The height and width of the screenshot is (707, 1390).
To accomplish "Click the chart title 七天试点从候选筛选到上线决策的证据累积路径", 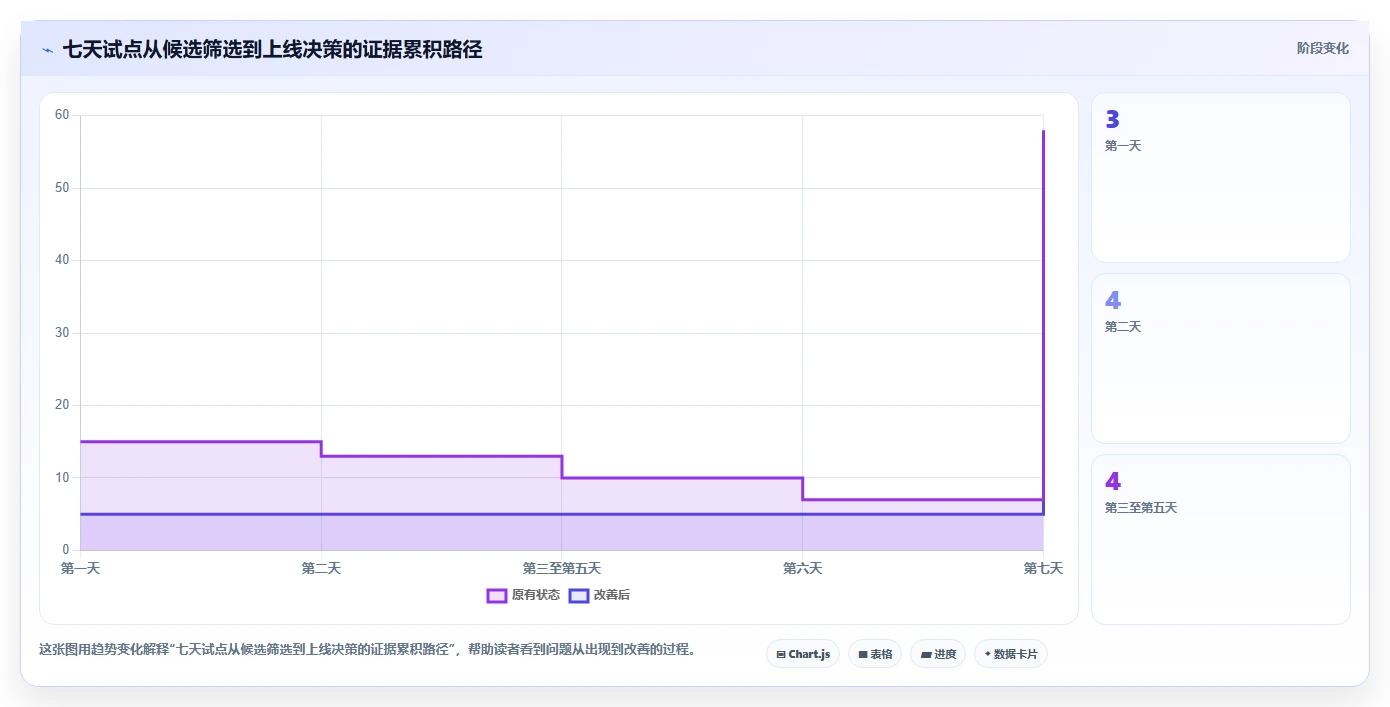I will (x=272, y=49).
